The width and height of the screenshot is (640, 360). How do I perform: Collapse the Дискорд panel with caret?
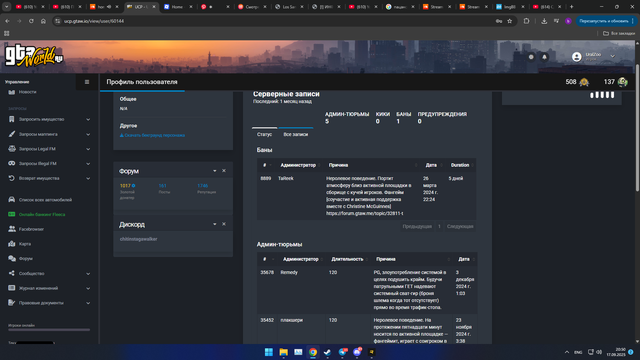(x=215, y=224)
